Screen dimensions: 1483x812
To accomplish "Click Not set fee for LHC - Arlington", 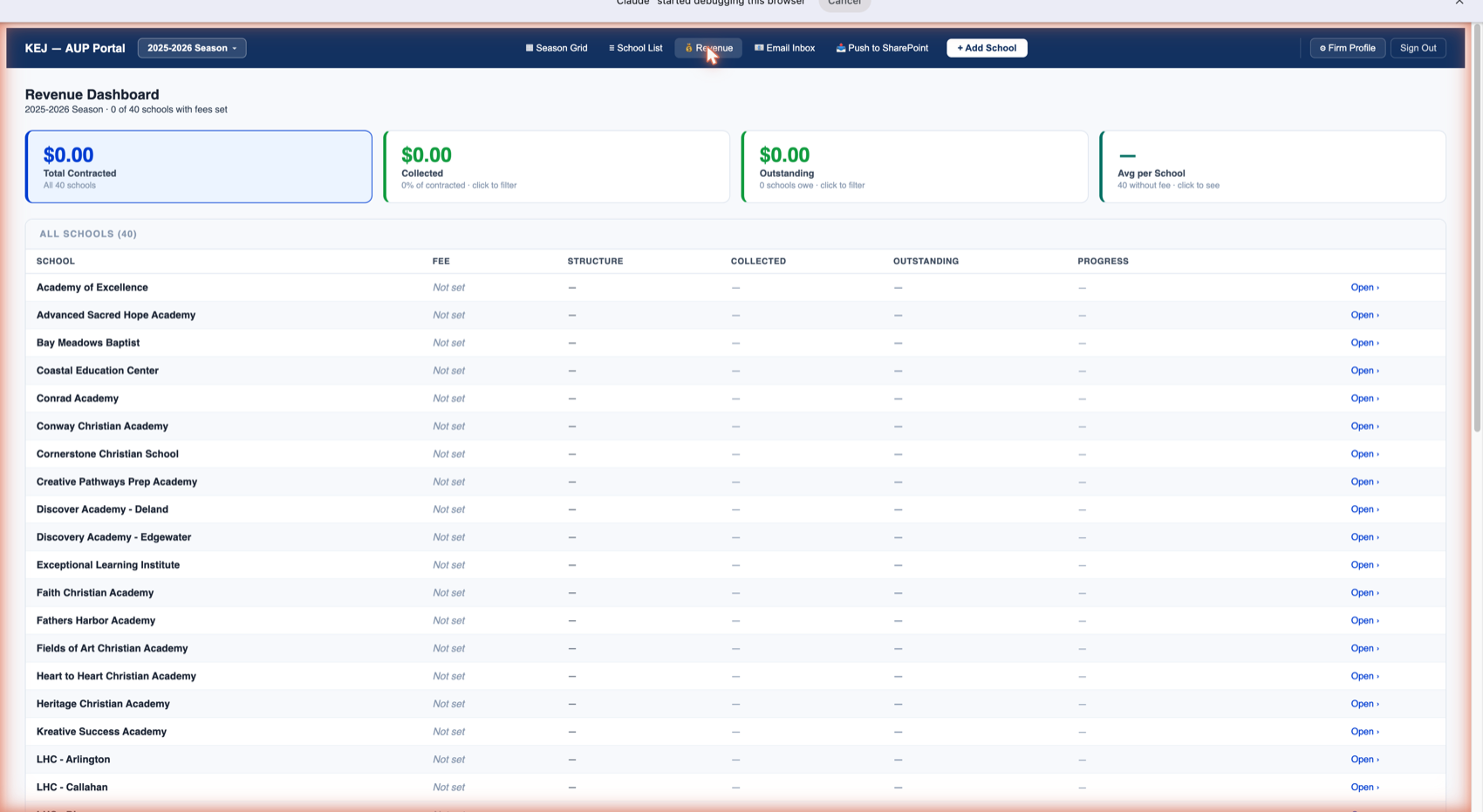I will coord(448,760).
